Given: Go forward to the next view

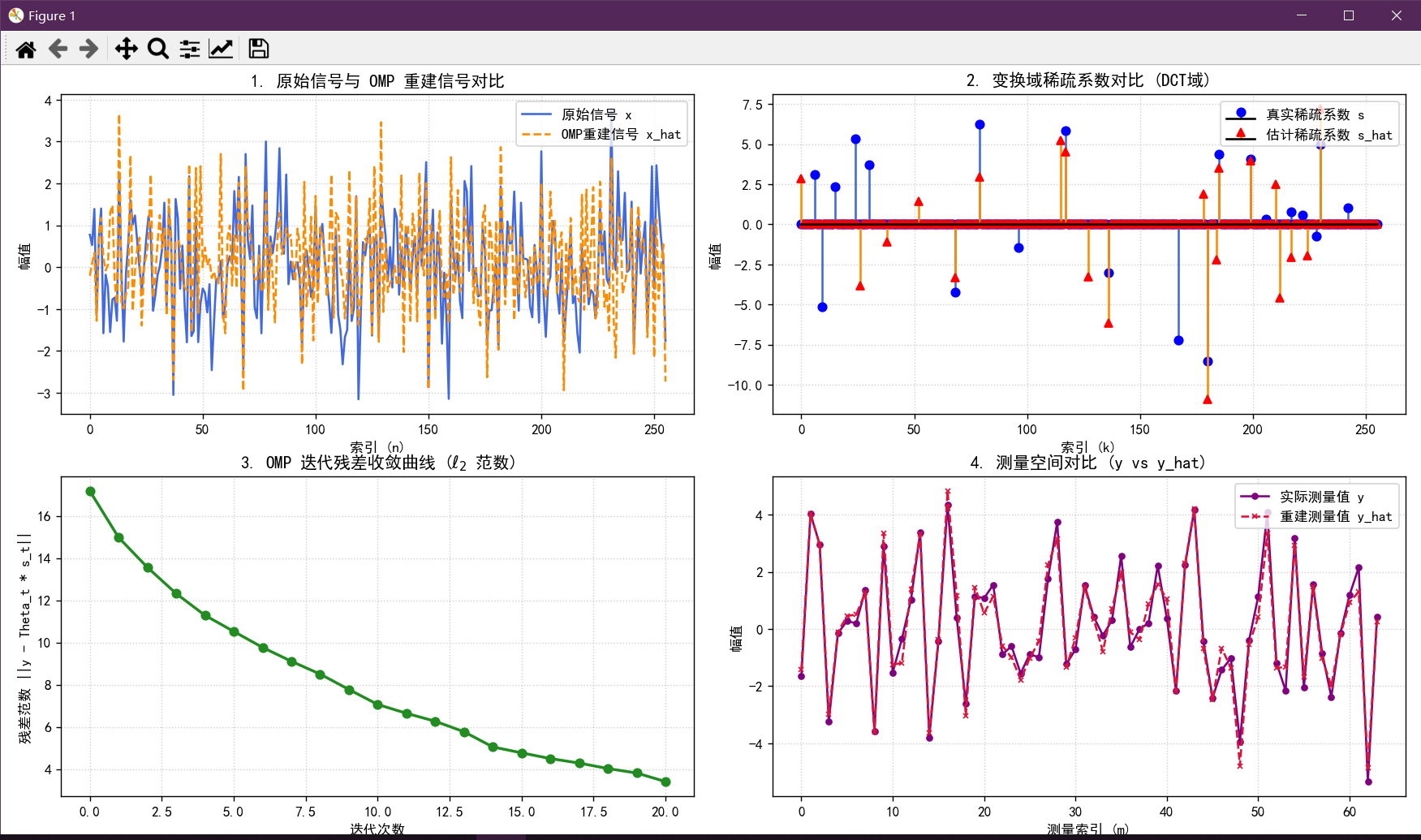Looking at the screenshot, I should (88, 49).
